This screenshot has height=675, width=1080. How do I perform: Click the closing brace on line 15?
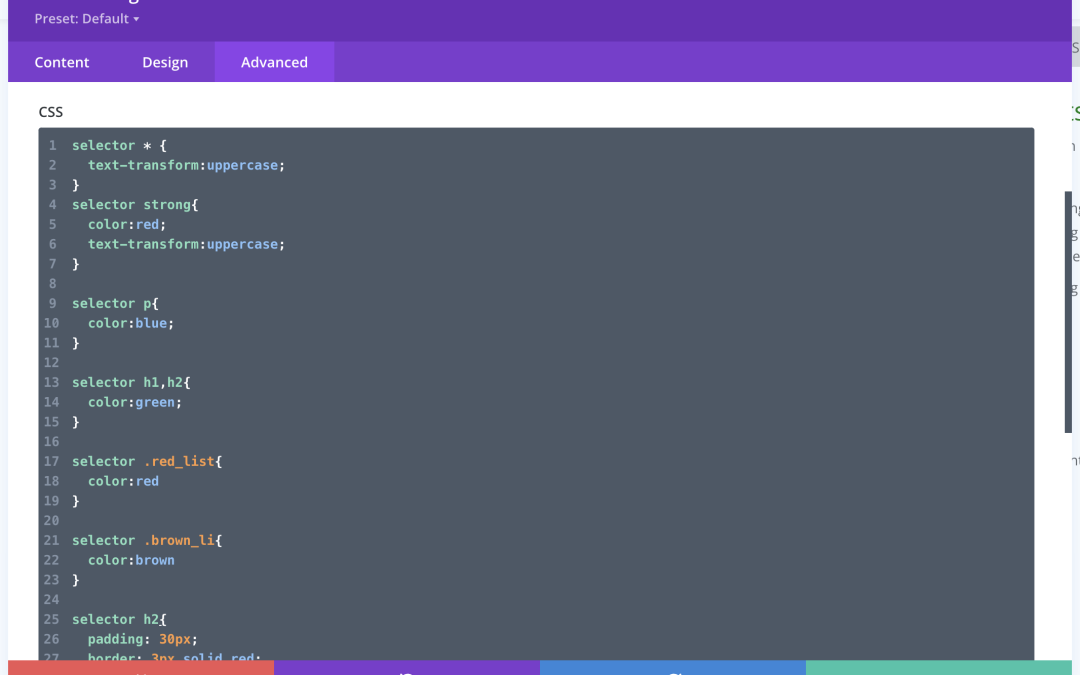tap(76, 422)
